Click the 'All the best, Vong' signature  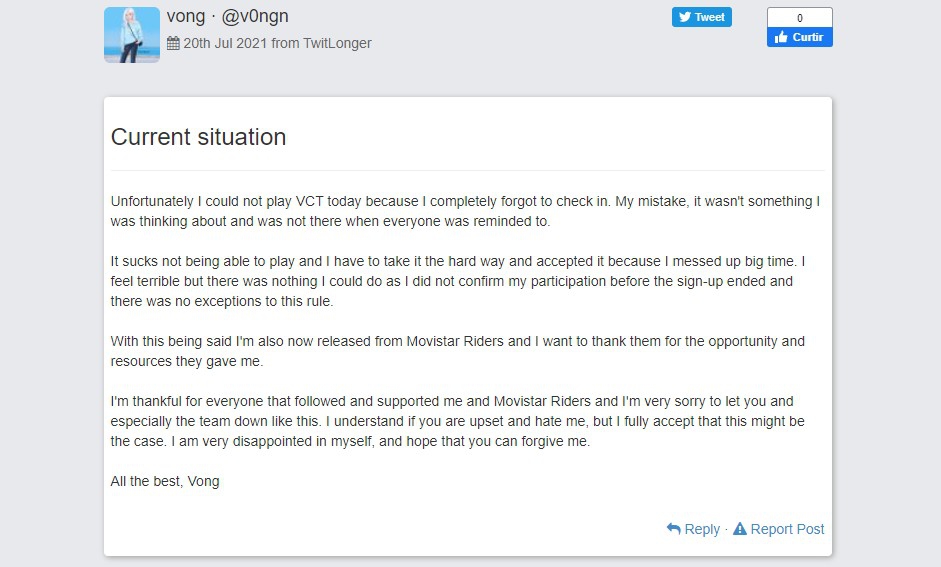point(165,481)
